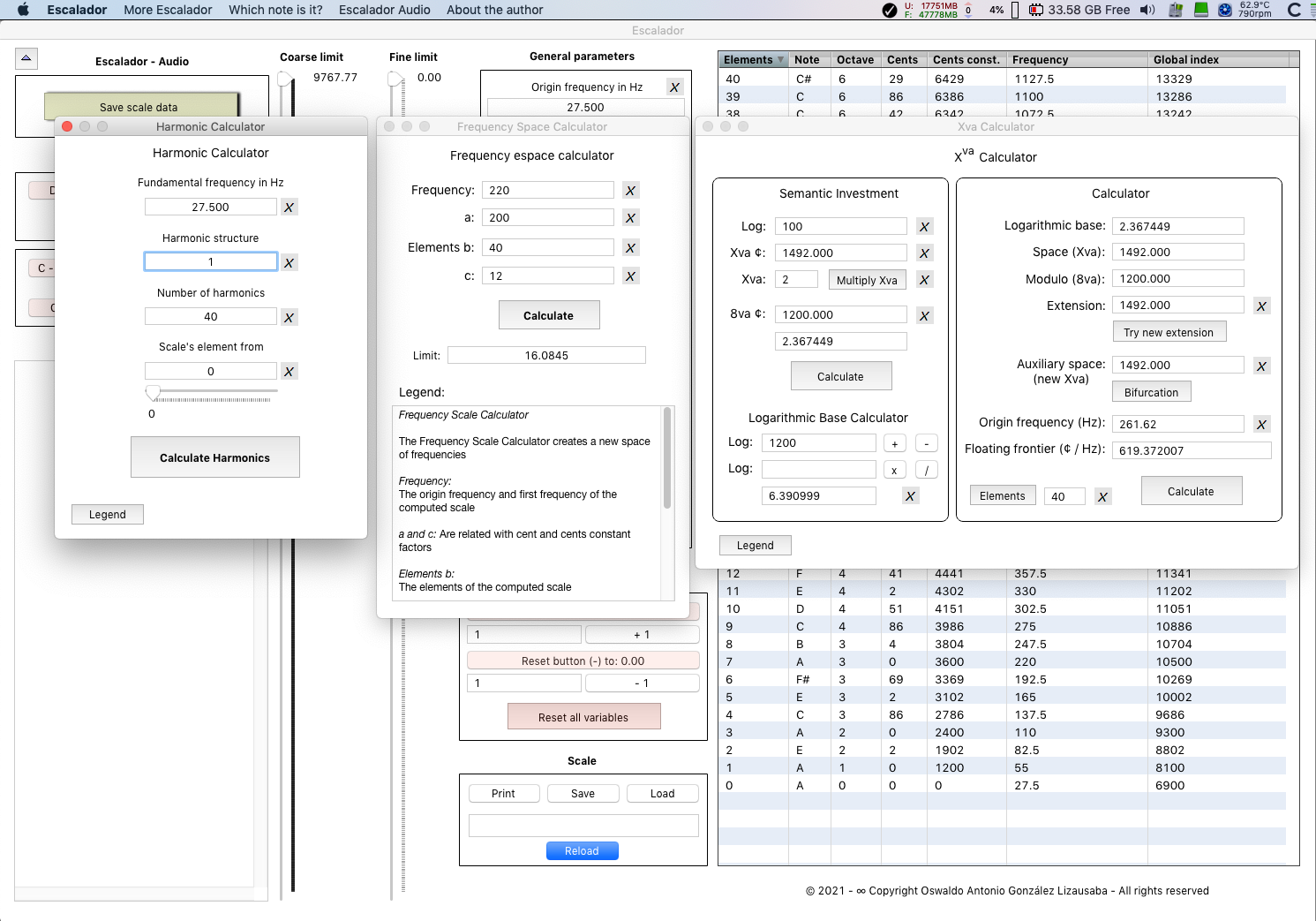This screenshot has height=921, width=1316.
Task: Click X next to Harmonic structure field
Action: [x=289, y=263]
